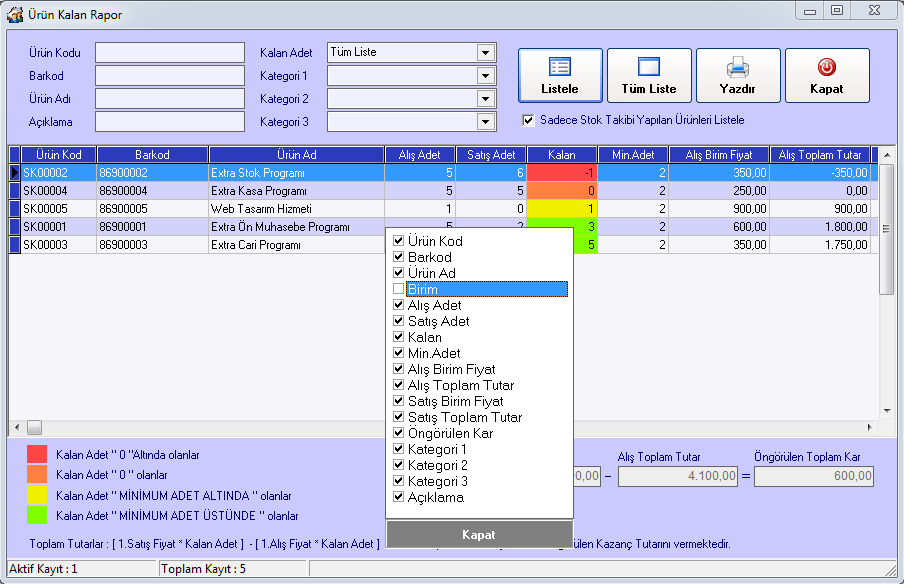This screenshot has width=904, height=584.
Task: Click the Ürün Adı input field
Action: coord(170,99)
